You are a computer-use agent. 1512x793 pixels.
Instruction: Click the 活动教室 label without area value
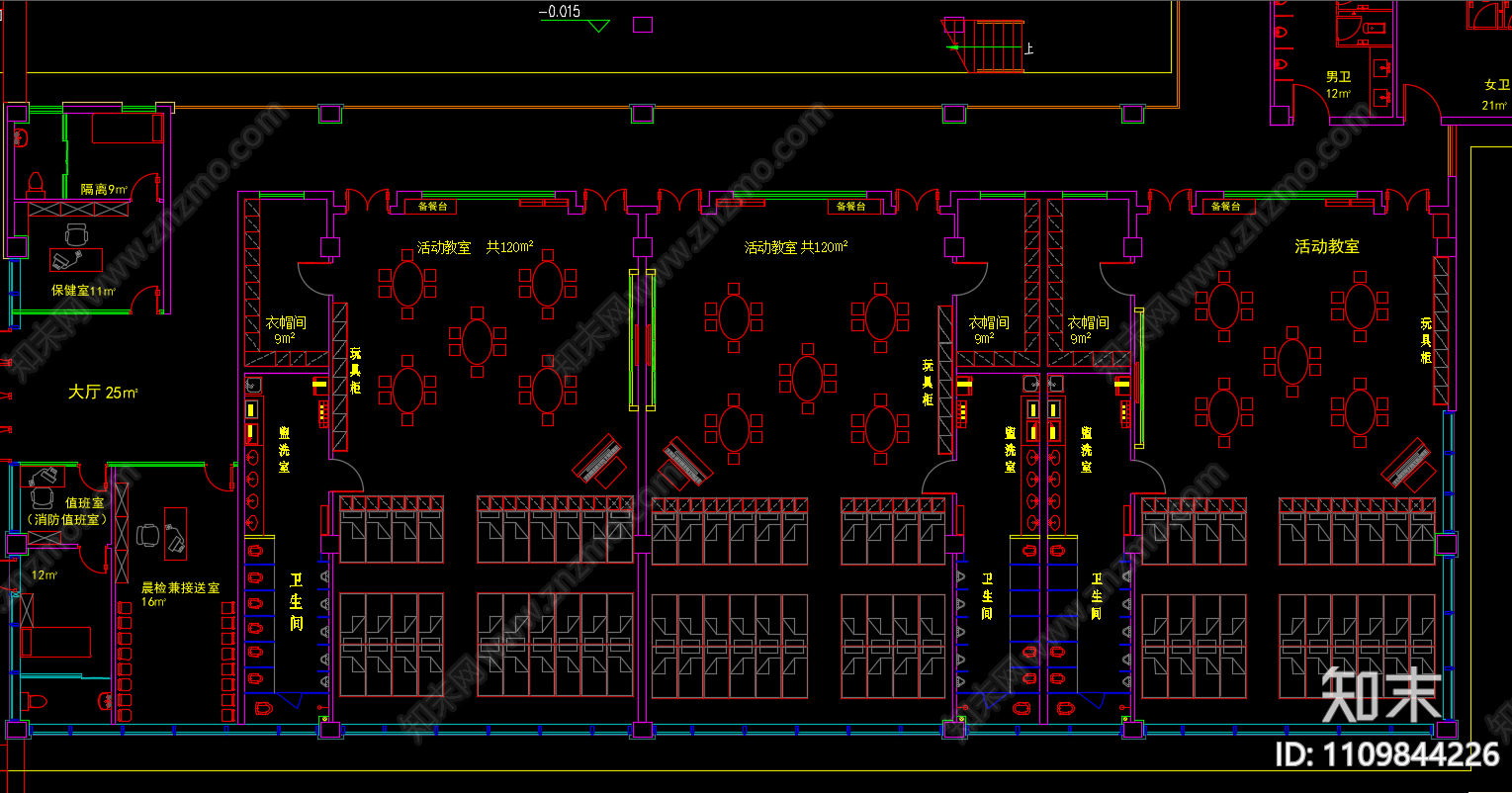pyautogui.click(x=1327, y=246)
